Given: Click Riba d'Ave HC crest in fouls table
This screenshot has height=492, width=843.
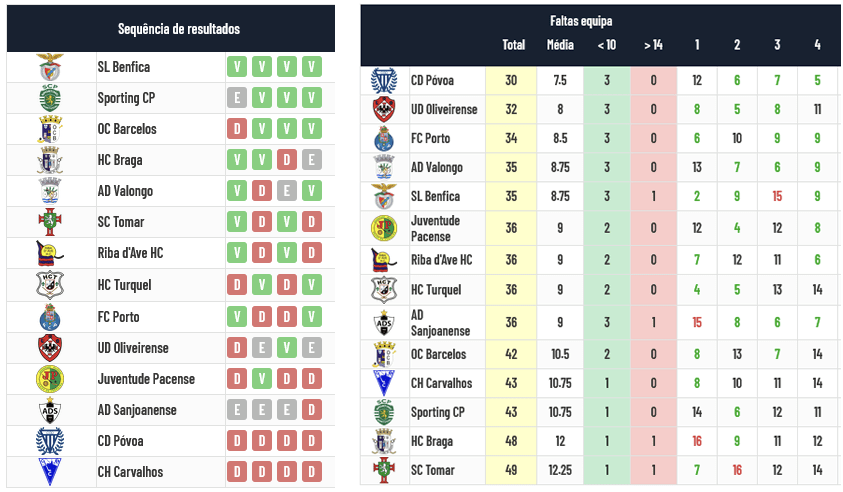Looking at the screenshot, I should pyautogui.click(x=384, y=260).
